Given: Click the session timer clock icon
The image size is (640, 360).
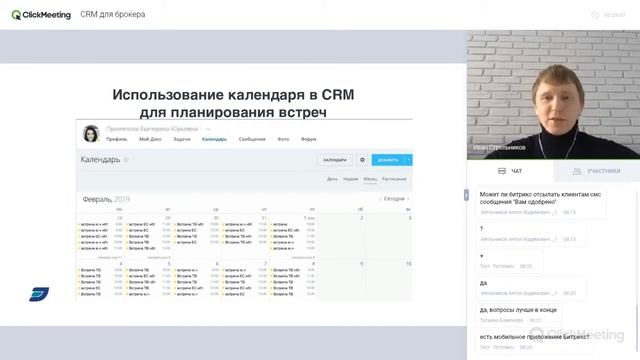Looking at the screenshot, I should (595, 15).
